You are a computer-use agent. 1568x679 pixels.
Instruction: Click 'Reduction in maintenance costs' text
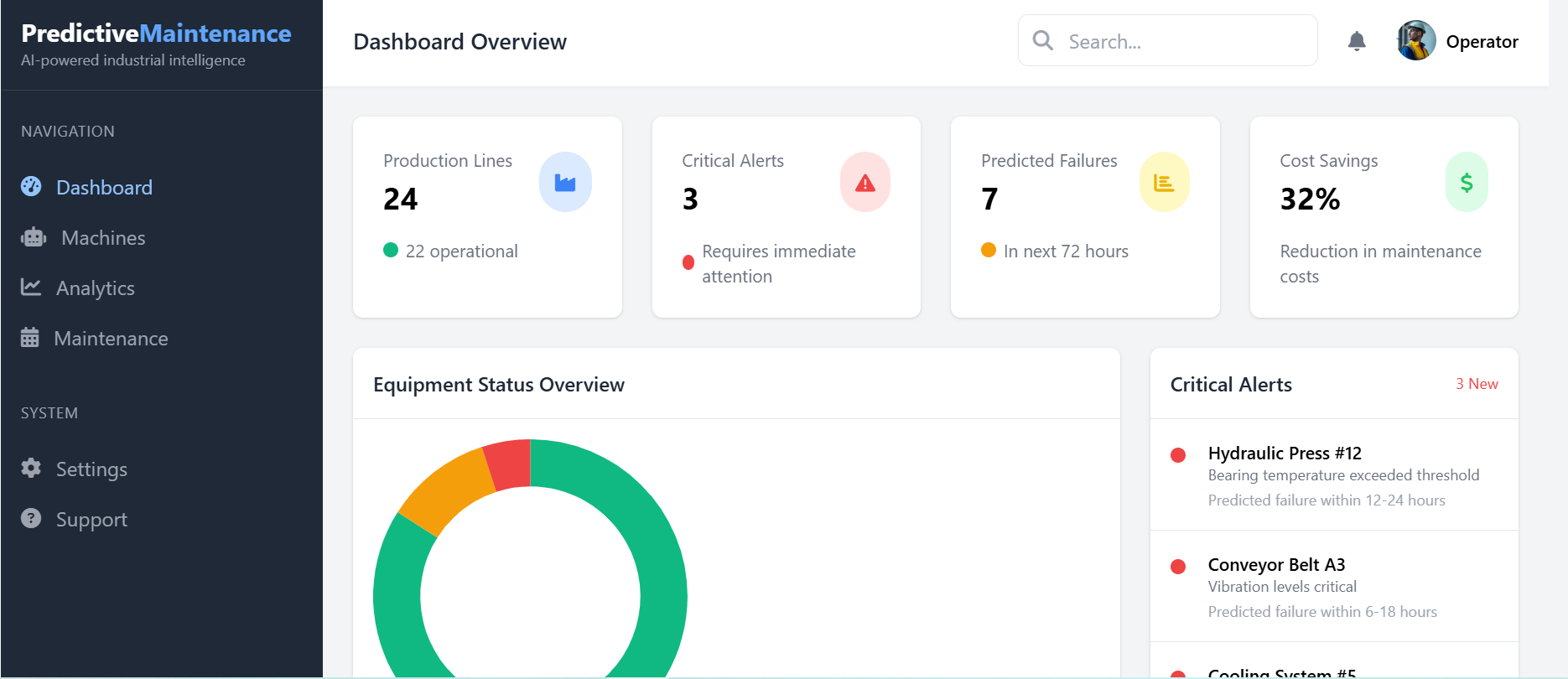(1380, 264)
